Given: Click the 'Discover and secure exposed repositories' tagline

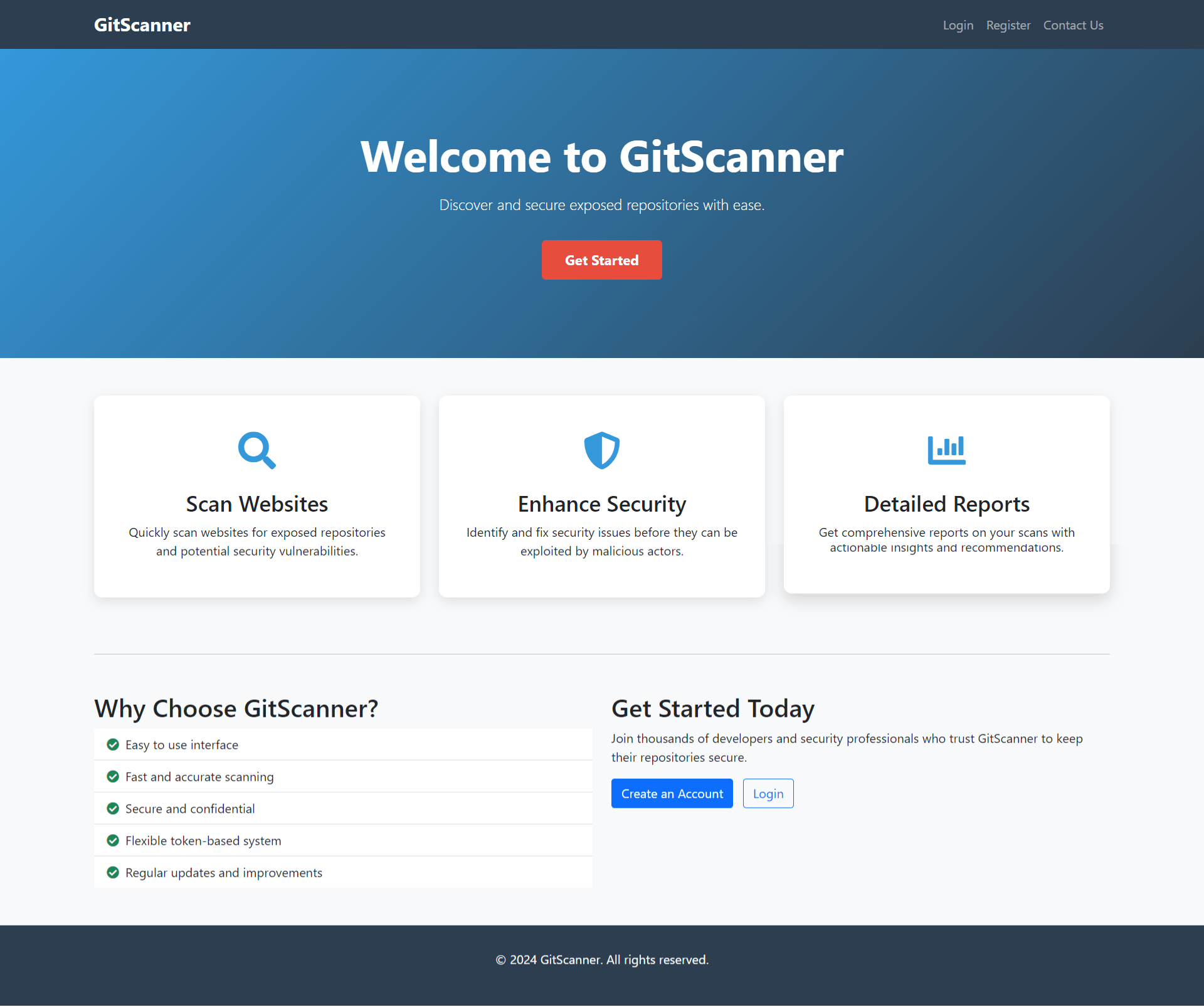Looking at the screenshot, I should pos(602,205).
